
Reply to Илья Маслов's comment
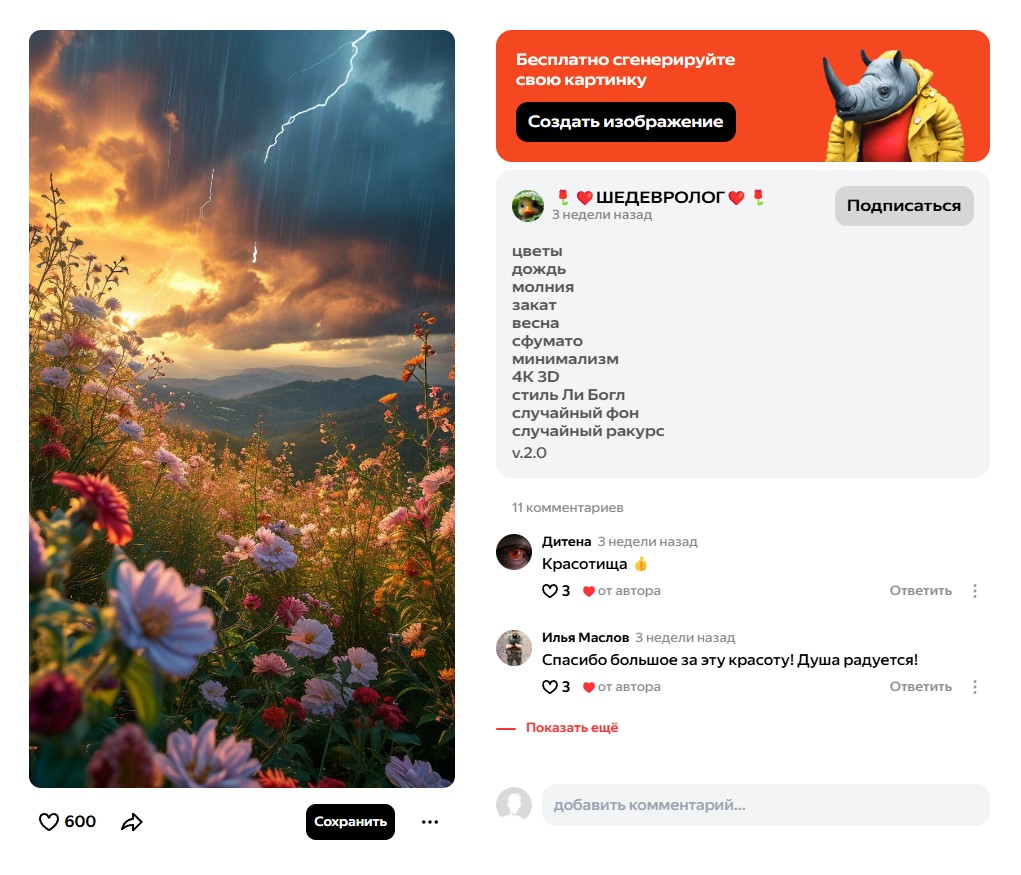(x=920, y=686)
